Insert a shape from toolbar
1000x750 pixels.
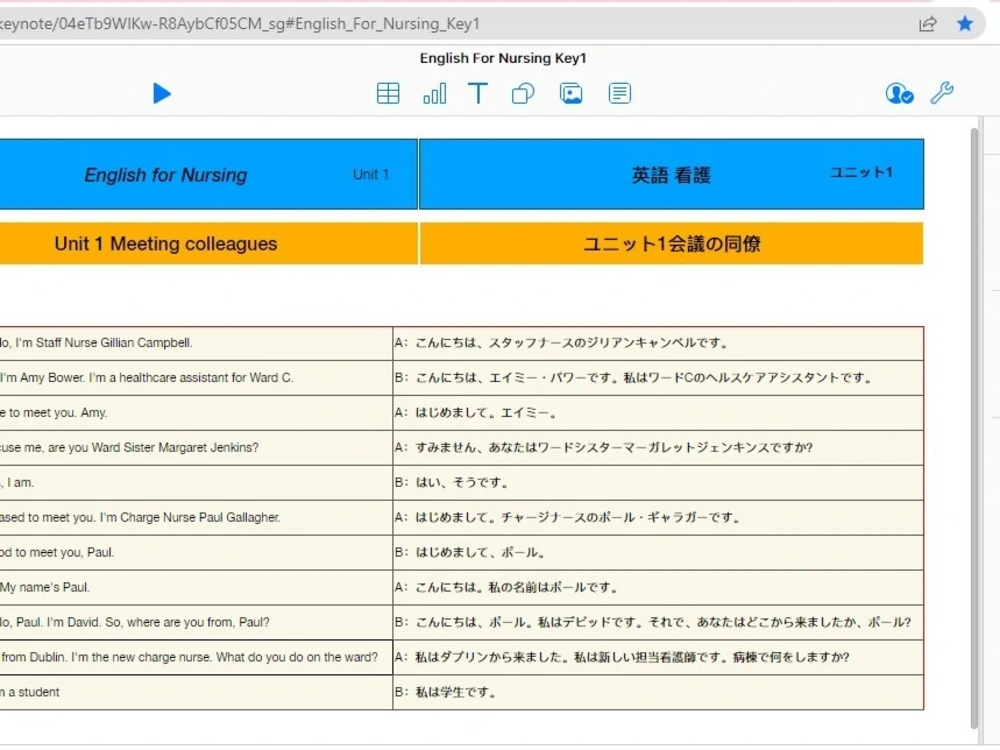tap(523, 94)
